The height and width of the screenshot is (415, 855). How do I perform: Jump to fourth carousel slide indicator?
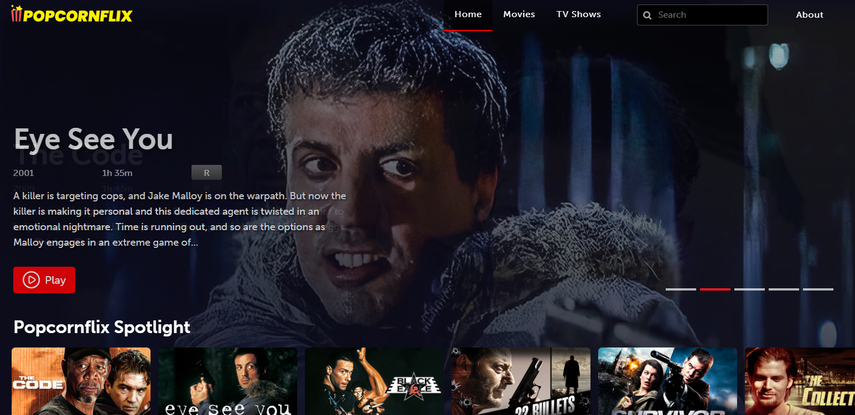click(784, 289)
